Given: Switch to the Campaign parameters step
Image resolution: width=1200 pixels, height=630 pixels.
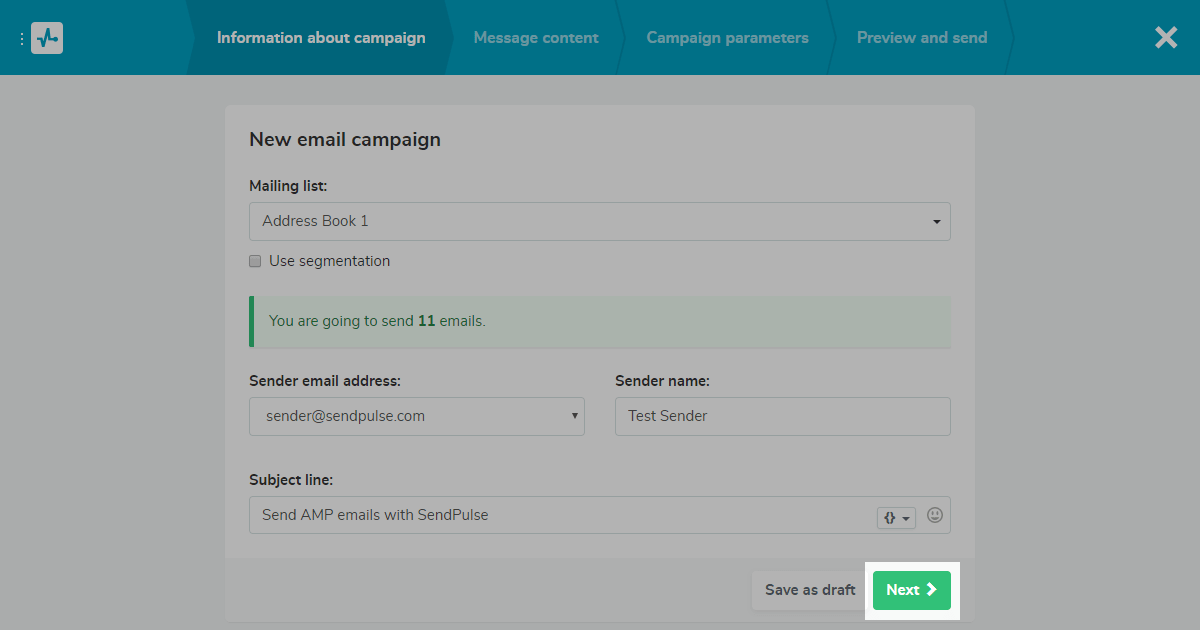Looking at the screenshot, I should [727, 38].
